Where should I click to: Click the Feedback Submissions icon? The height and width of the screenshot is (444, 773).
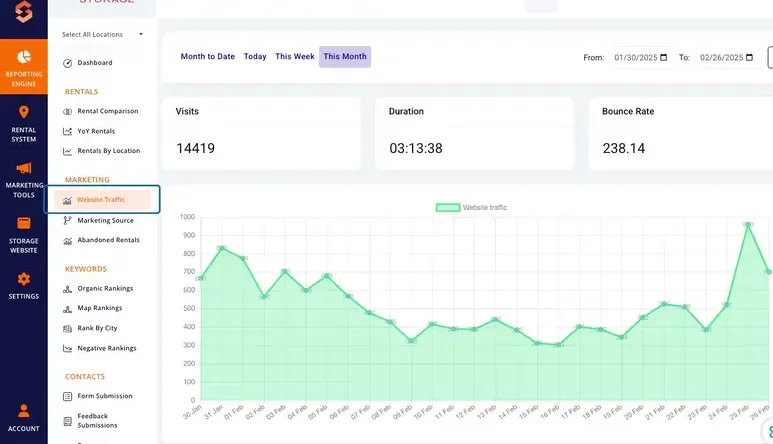(x=68, y=421)
